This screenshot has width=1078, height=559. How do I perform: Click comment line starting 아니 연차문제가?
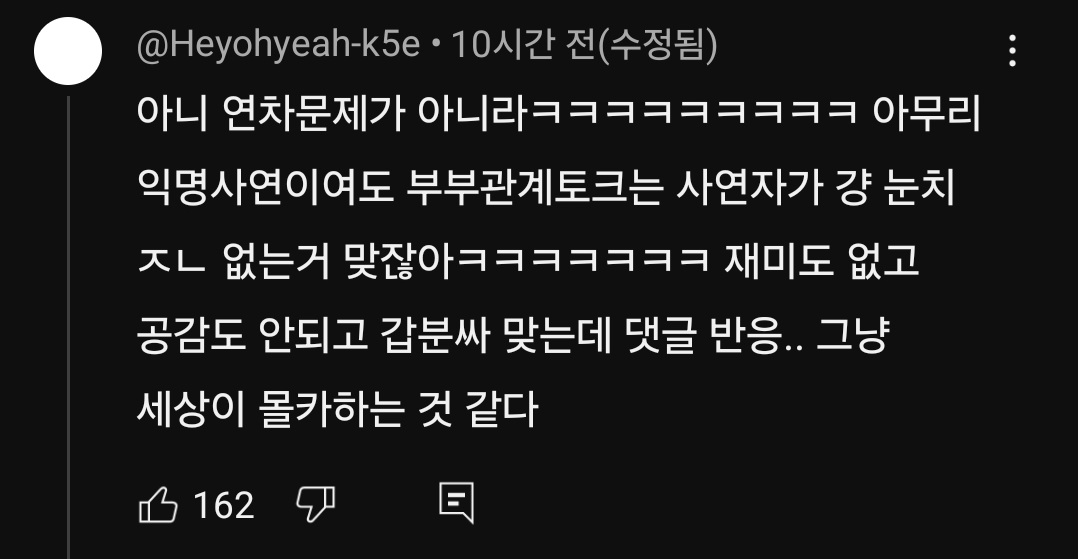(559, 112)
